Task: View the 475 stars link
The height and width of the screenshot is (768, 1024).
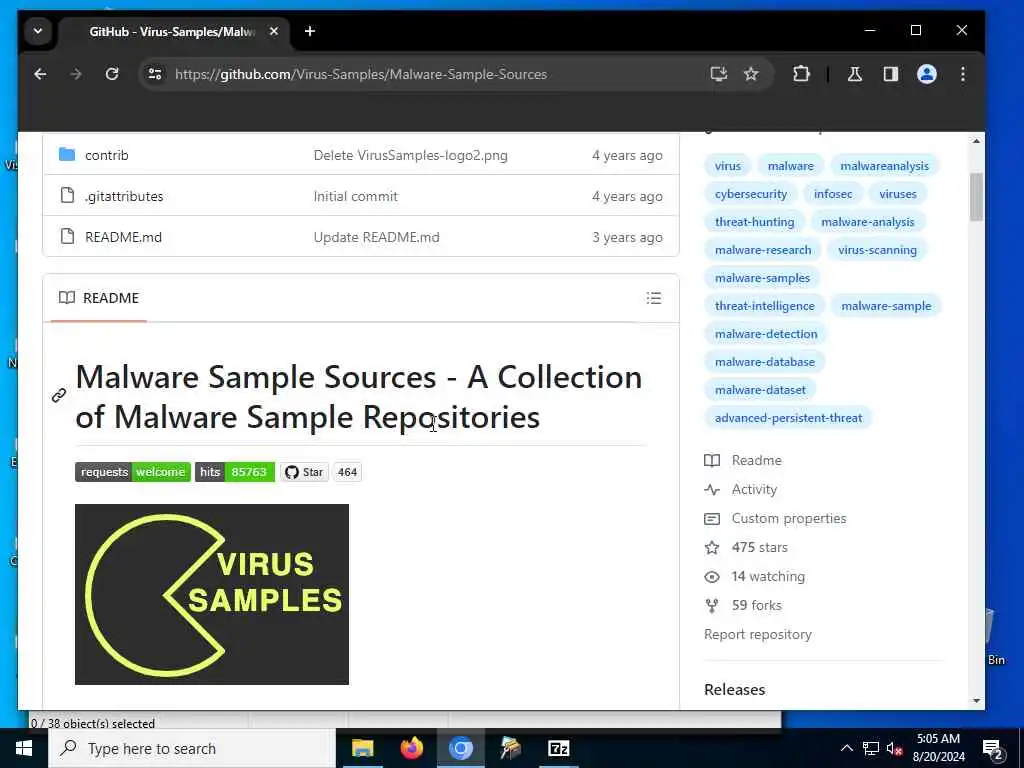Action: coord(746,548)
